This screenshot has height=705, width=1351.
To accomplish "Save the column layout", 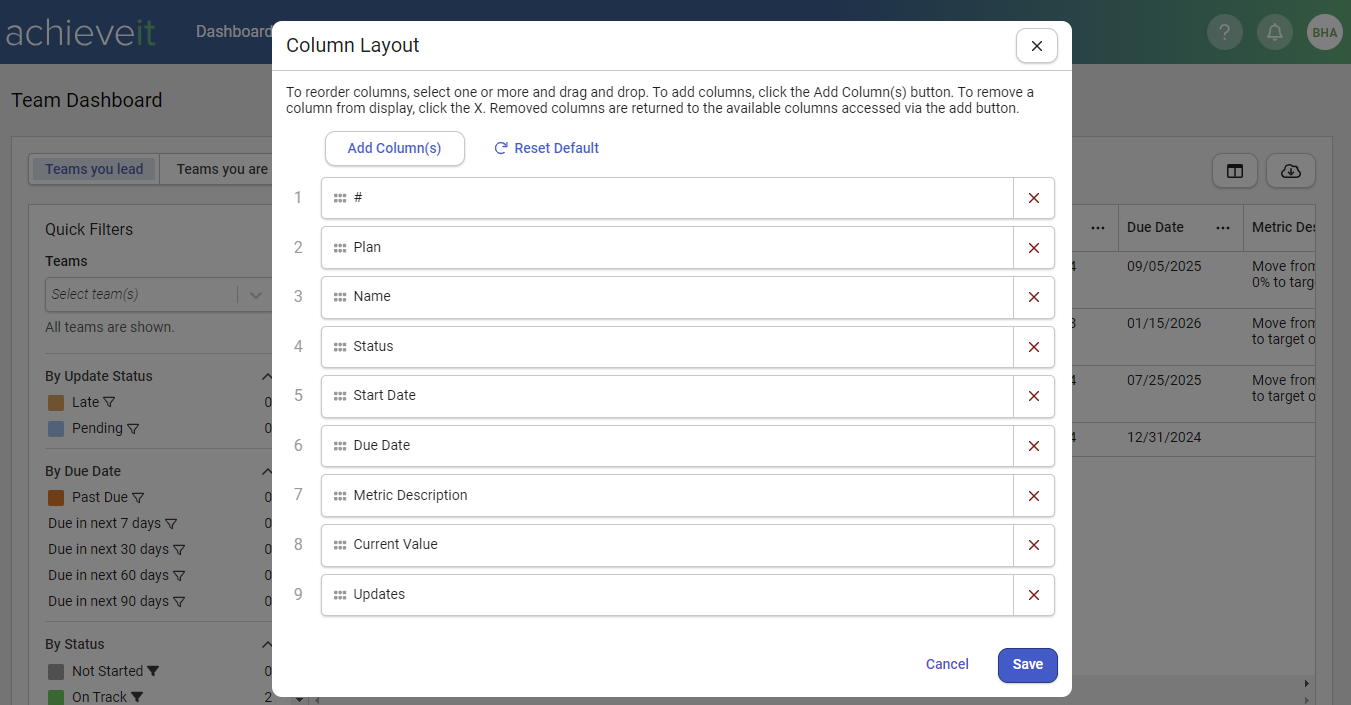I will pyautogui.click(x=1027, y=665).
